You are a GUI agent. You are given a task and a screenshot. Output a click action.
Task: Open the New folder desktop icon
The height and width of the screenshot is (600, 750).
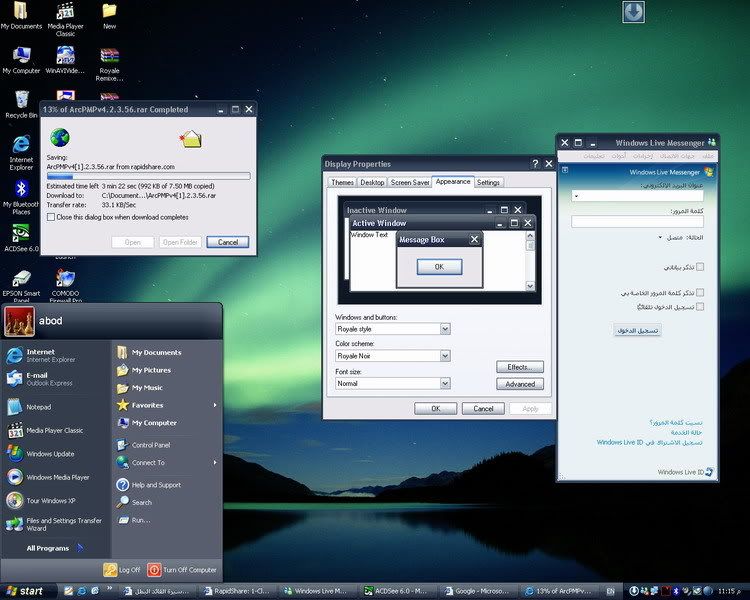(110, 15)
